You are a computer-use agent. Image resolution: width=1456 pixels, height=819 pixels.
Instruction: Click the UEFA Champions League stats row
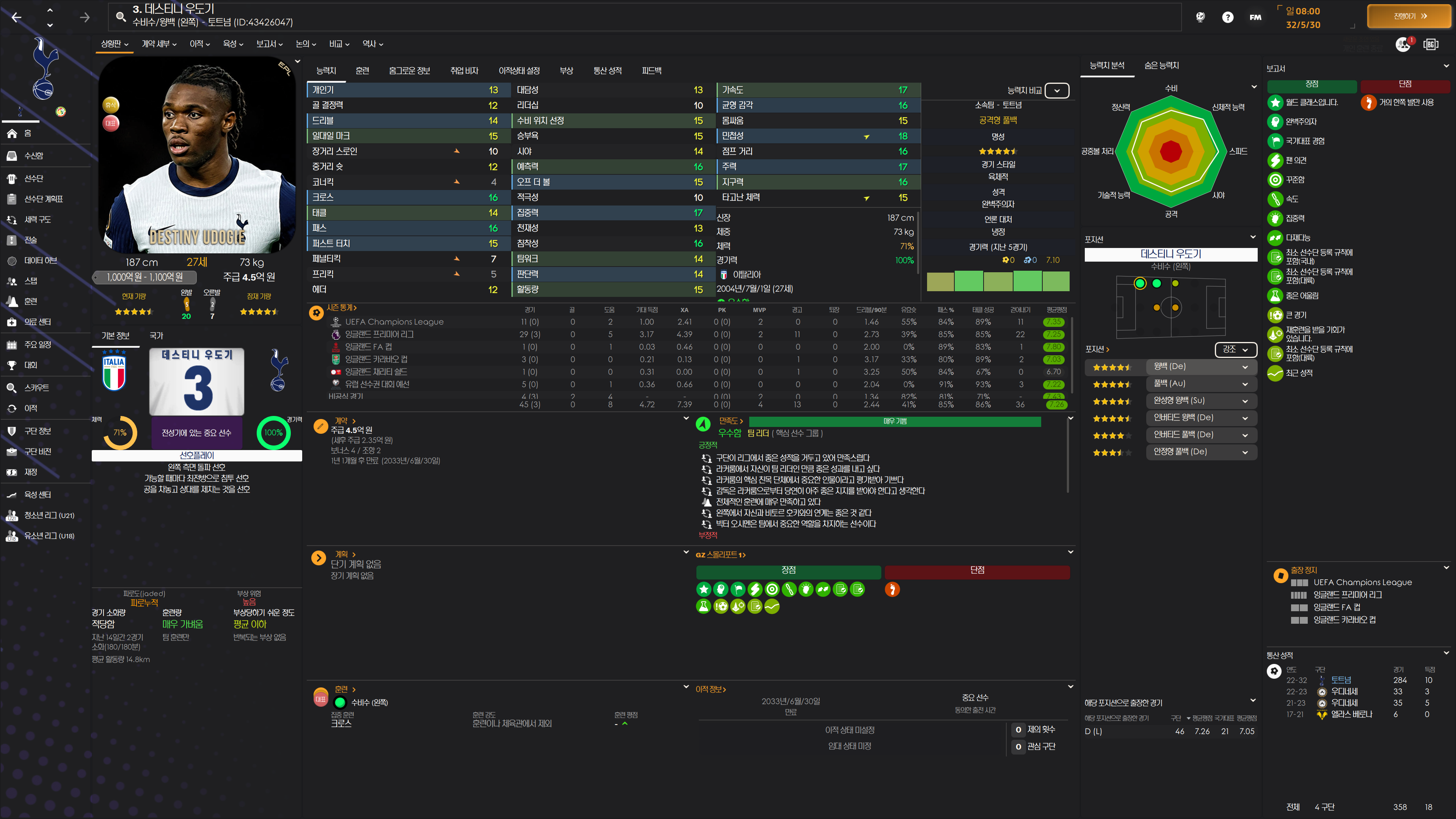tap(394, 322)
